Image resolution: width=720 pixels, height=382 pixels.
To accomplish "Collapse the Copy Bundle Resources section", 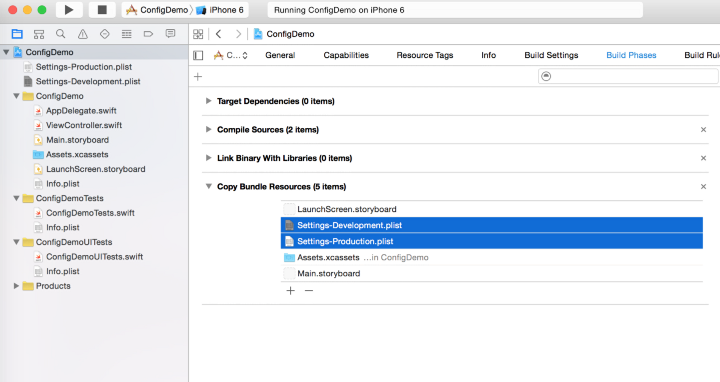I will point(208,186).
